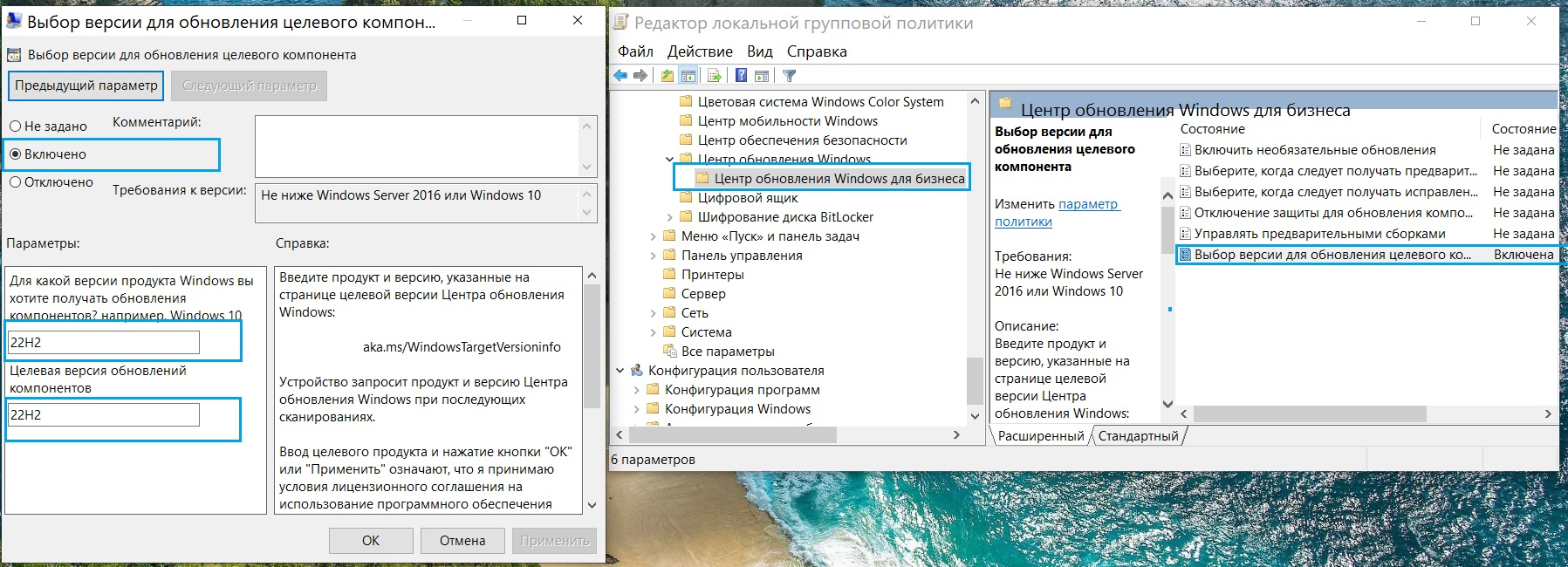
Task: Click the policy dialog title bar icon
Action: 13,21
